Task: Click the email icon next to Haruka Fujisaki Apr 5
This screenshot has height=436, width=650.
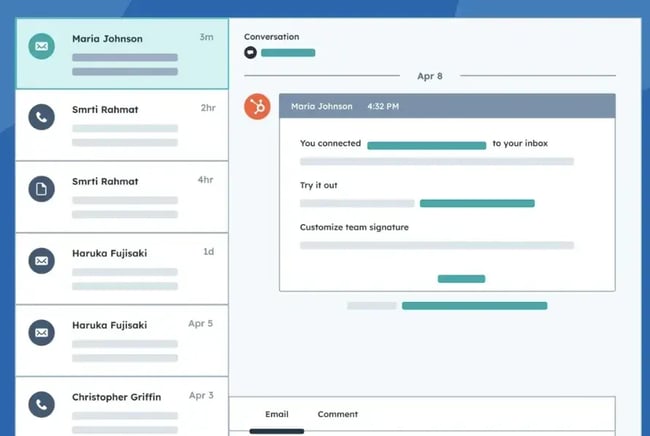Action: click(x=41, y=332)
